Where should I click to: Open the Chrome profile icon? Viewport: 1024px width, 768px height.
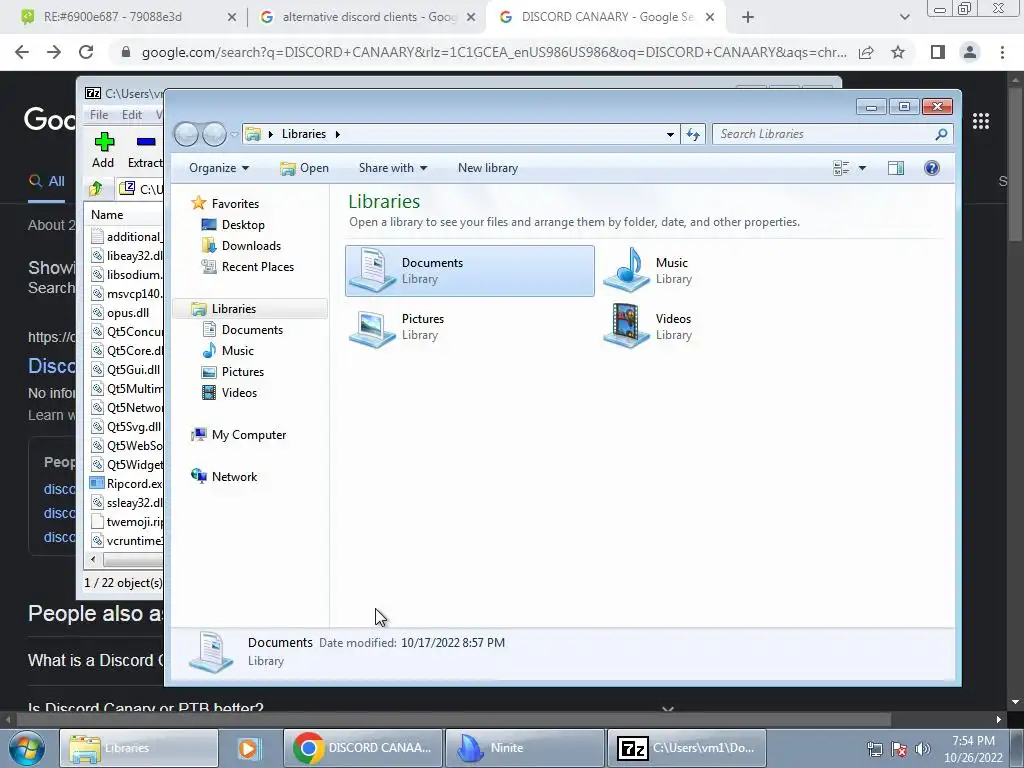pos(970,52)
